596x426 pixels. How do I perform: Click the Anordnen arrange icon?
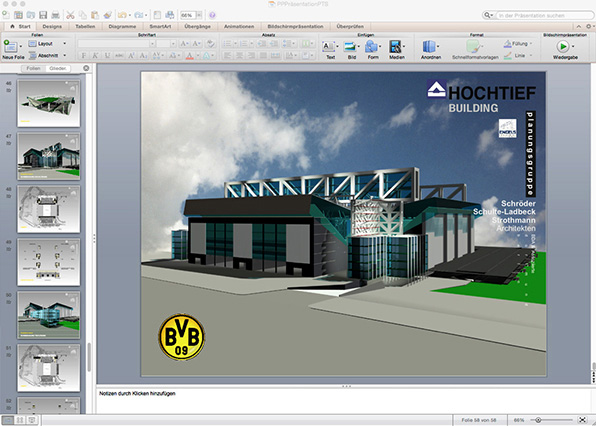(431, 50)
